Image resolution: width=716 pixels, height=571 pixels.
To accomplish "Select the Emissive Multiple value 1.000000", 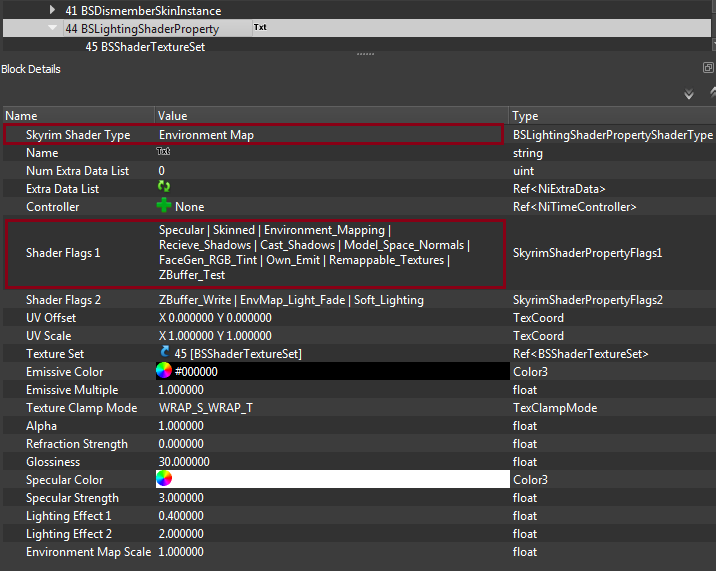I will point(181,390).
